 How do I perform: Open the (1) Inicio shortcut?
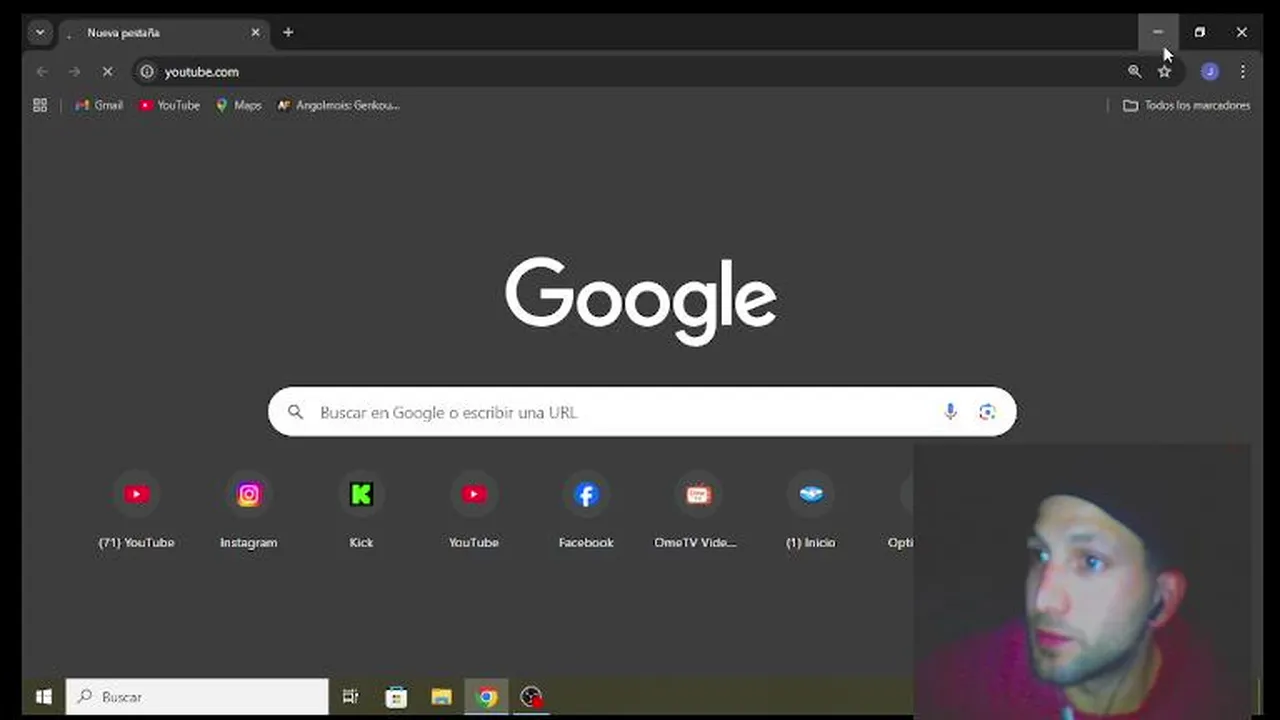pos(810,512)
